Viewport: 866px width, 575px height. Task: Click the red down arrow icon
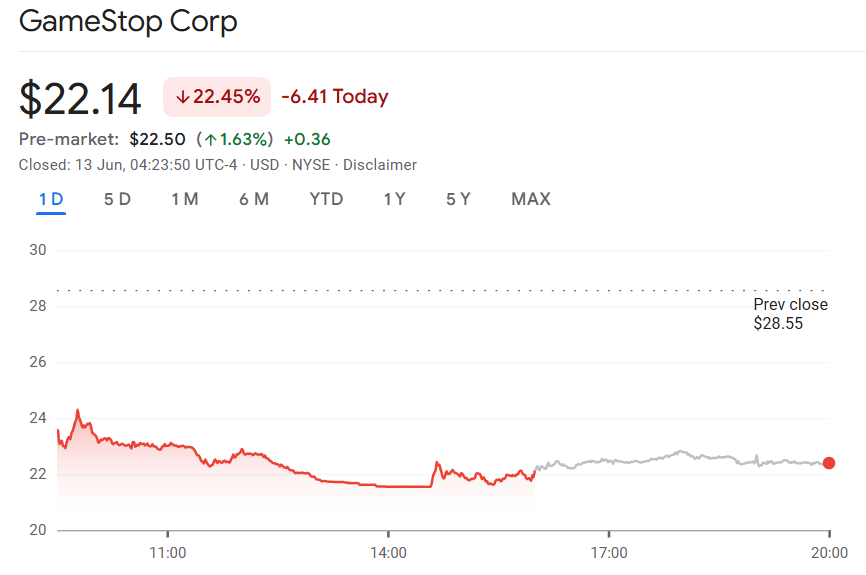182,97
